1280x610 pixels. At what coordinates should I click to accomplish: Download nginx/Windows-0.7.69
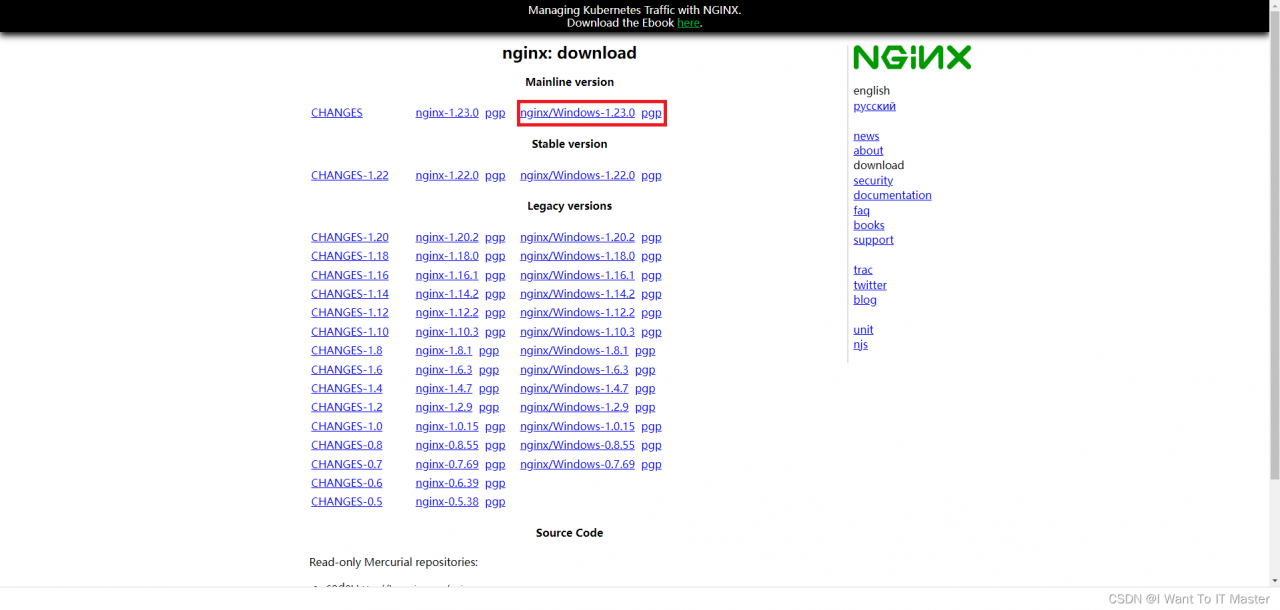coord(577,464)
